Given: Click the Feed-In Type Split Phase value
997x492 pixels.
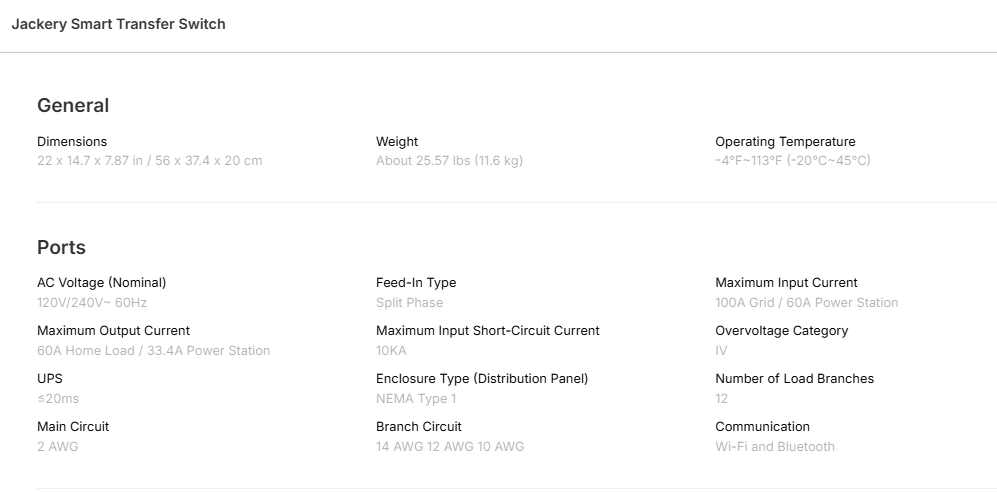Looking at the screenshot, I should pyautogui.click(x=409, y=302).
